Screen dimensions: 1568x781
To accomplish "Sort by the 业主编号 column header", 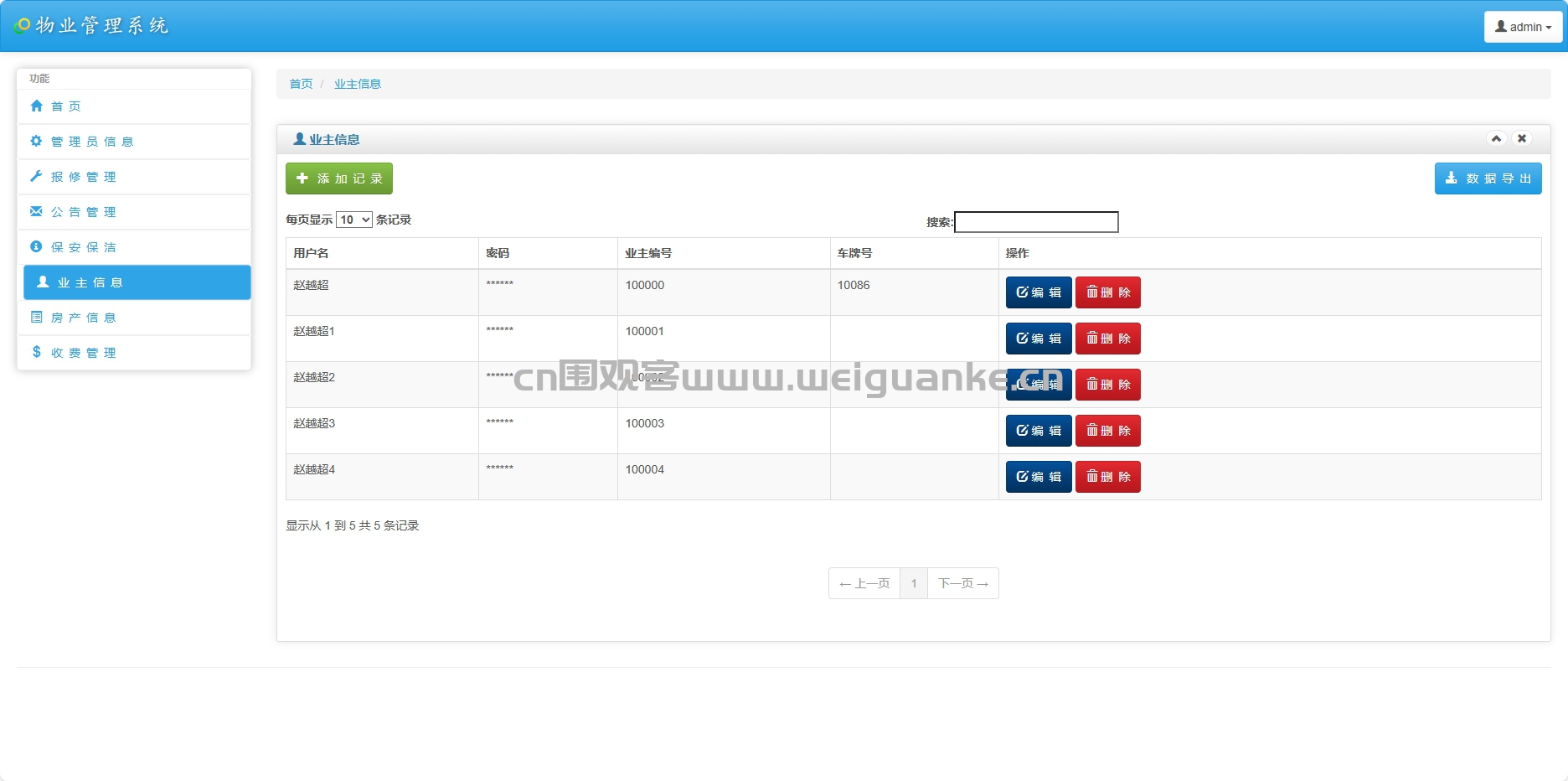I will coord(724,253).
